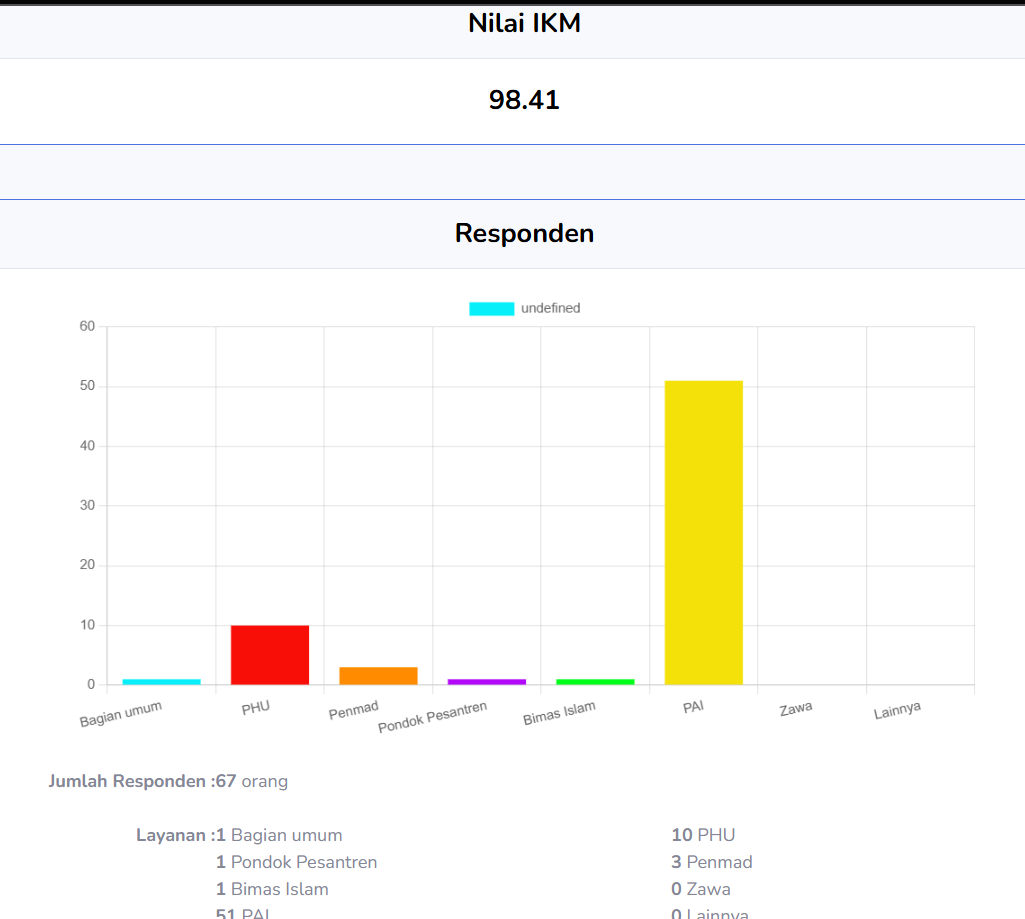The width and height of the screenshot is (1025, 919).
Task: Select the orange Penmad bar
Action: click(378, 676)
